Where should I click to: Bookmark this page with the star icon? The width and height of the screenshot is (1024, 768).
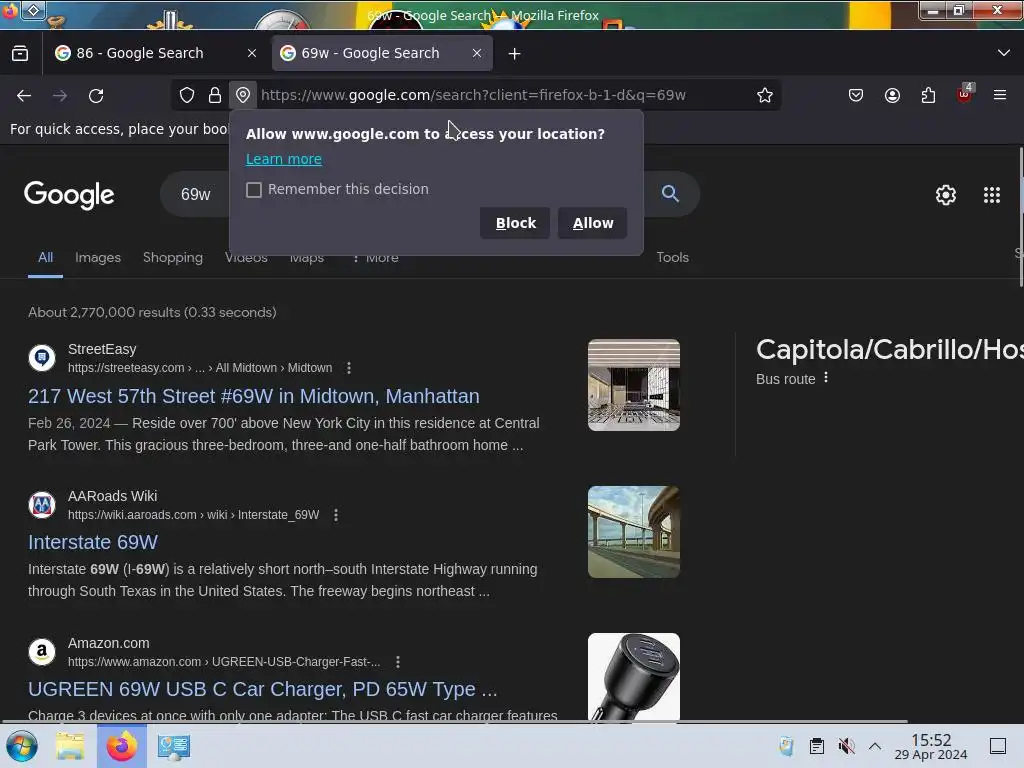point(765,95)
